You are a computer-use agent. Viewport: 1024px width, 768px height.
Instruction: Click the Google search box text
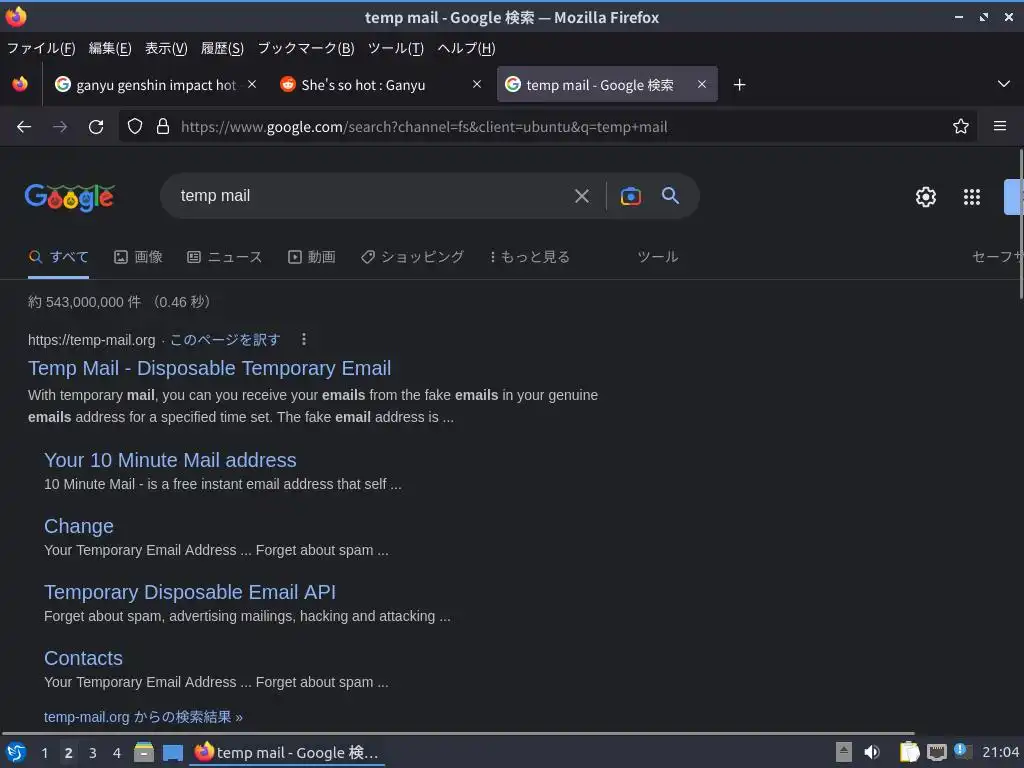click(215, 196)
